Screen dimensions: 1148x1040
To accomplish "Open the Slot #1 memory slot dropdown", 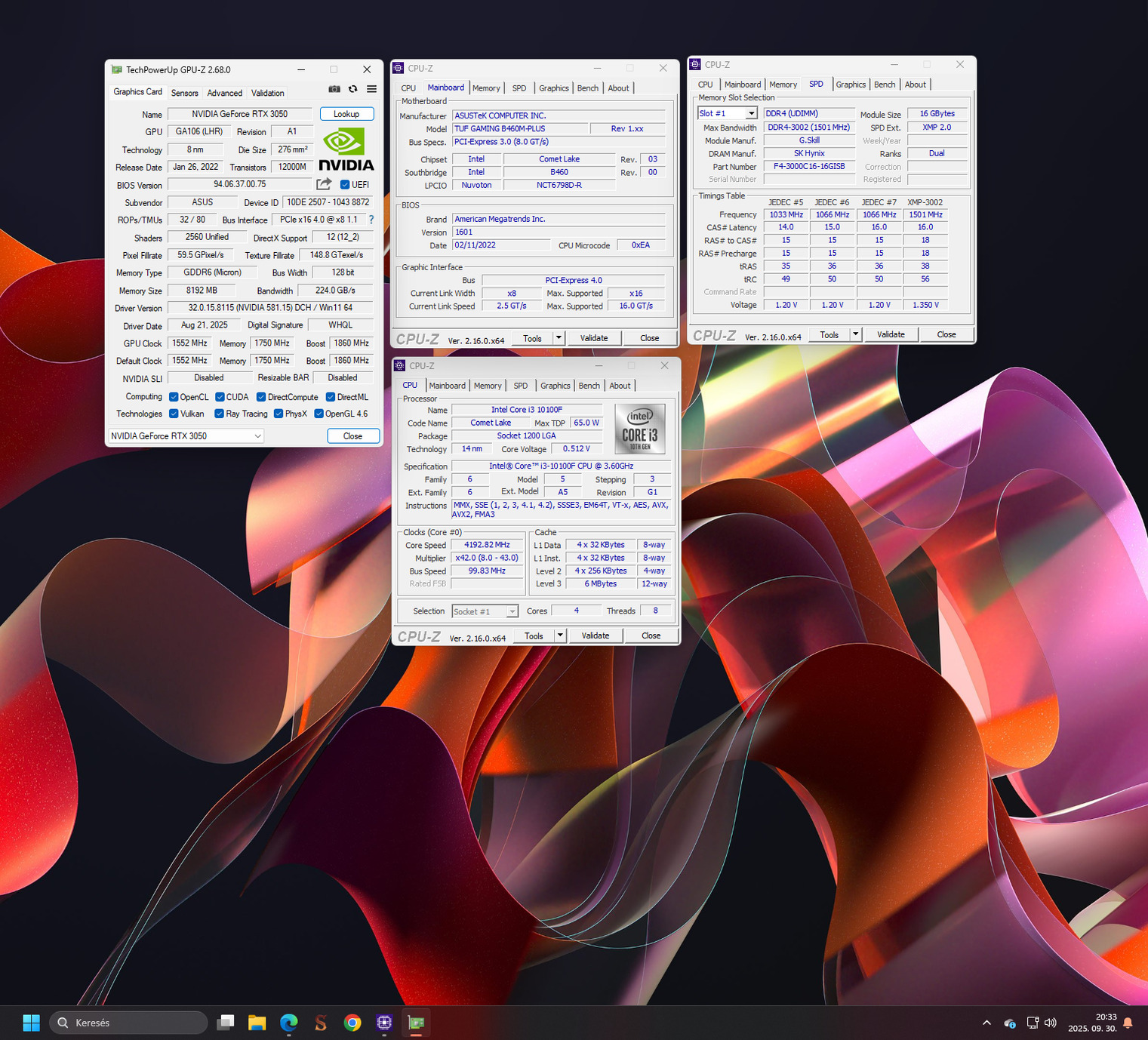I will [x=751, y=113].
